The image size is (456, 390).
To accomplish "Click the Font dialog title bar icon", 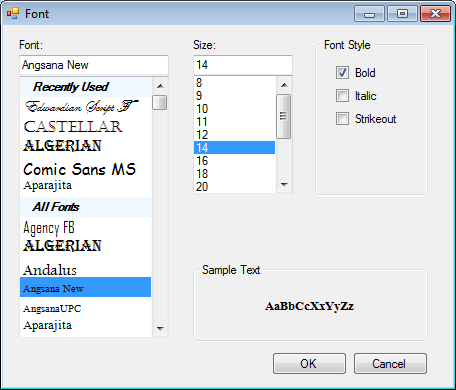I will click(13, 13).
